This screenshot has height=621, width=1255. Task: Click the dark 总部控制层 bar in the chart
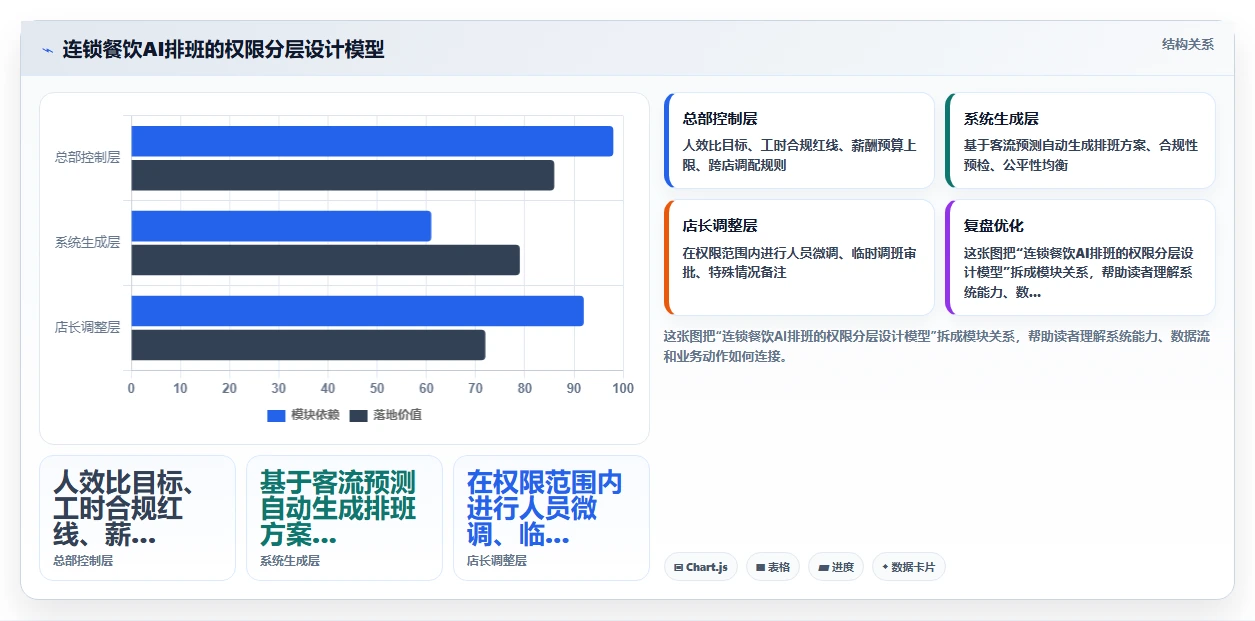342,175
